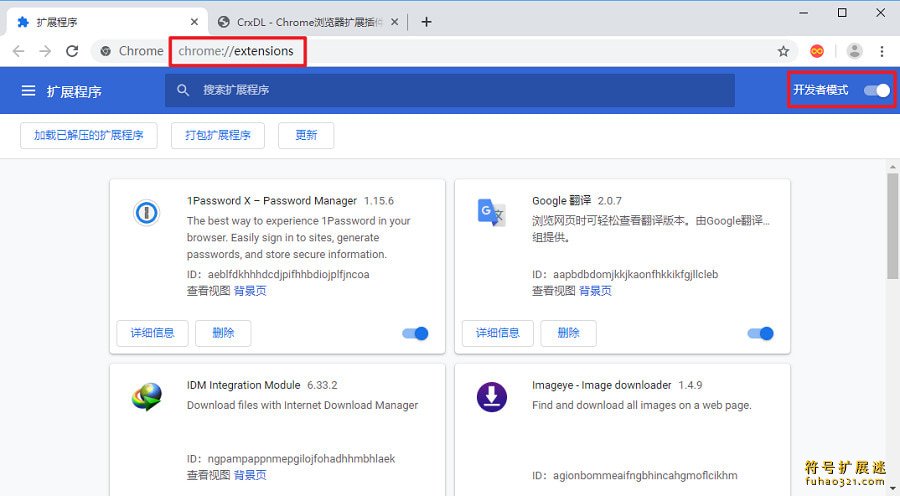Click the search magnifier icon
Screen dimensions: 900x496
pos(183,90)
